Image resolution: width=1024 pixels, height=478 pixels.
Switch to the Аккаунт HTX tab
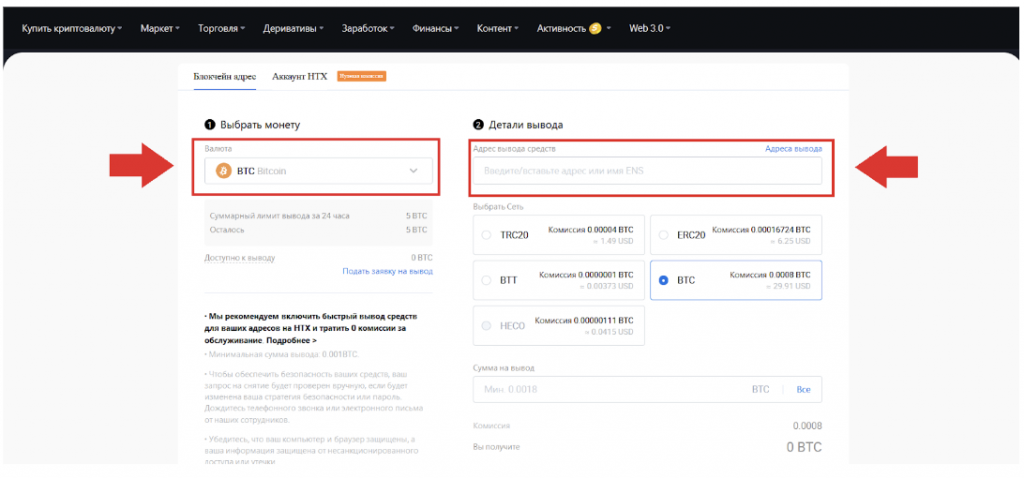click(x=300, y=76)
